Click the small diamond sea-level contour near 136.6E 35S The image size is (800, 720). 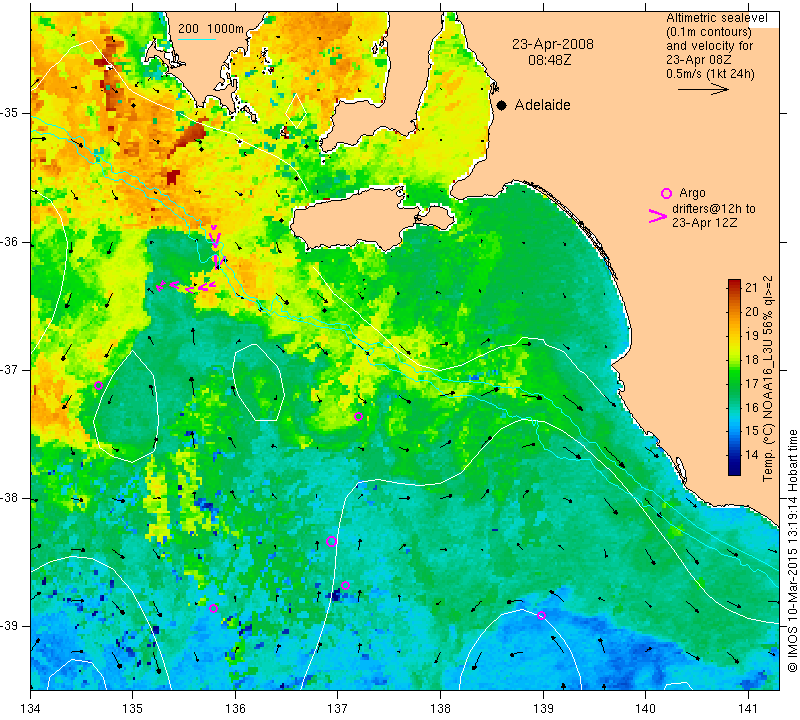[x=296, y=110]
